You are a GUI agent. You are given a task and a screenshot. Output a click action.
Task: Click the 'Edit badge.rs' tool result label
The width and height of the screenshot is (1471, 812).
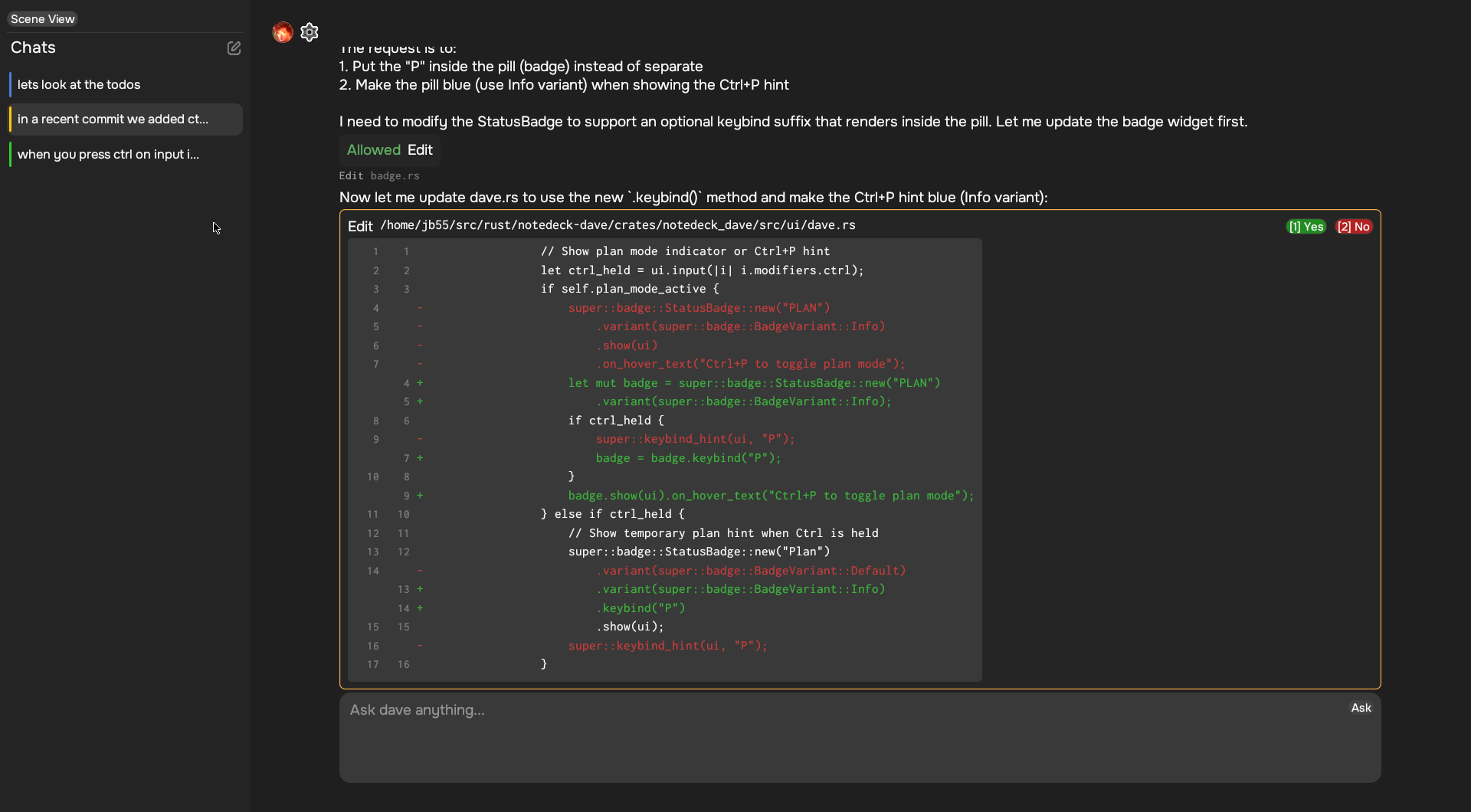point(379,176)
